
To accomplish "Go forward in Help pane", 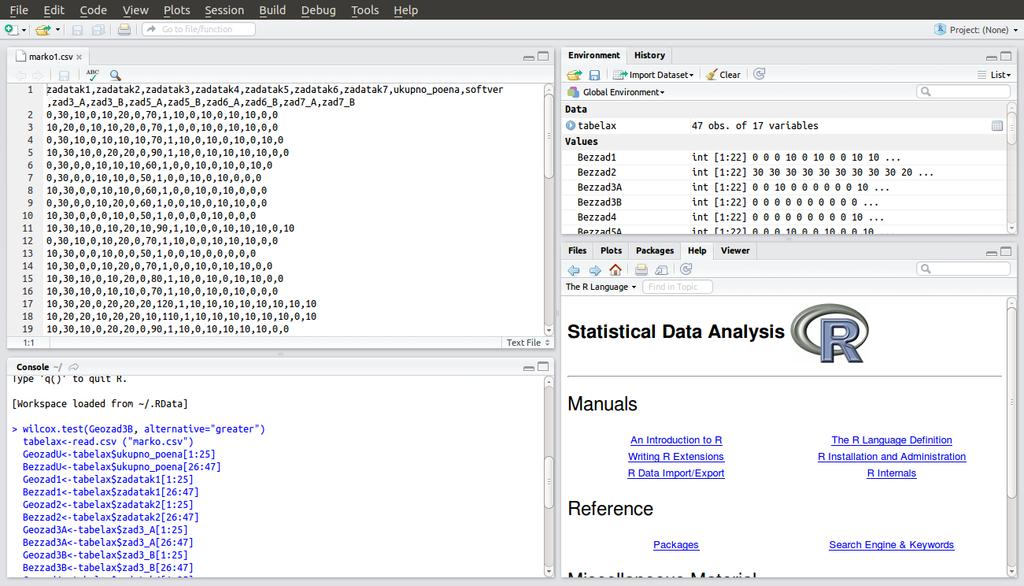I will pos(595,270).
